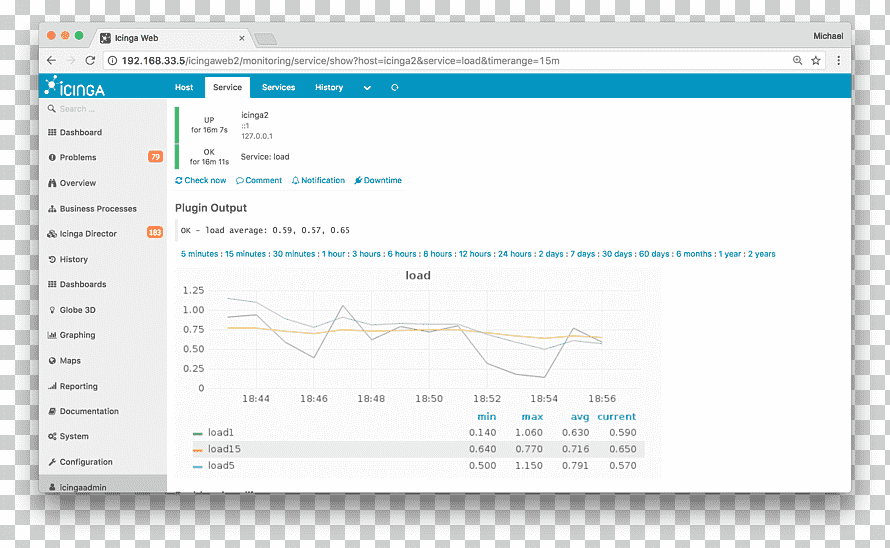The height and width of the screenshot is (548, 890).
Task: Set graph range to 8 hours
Action: (x=438, y=254)
